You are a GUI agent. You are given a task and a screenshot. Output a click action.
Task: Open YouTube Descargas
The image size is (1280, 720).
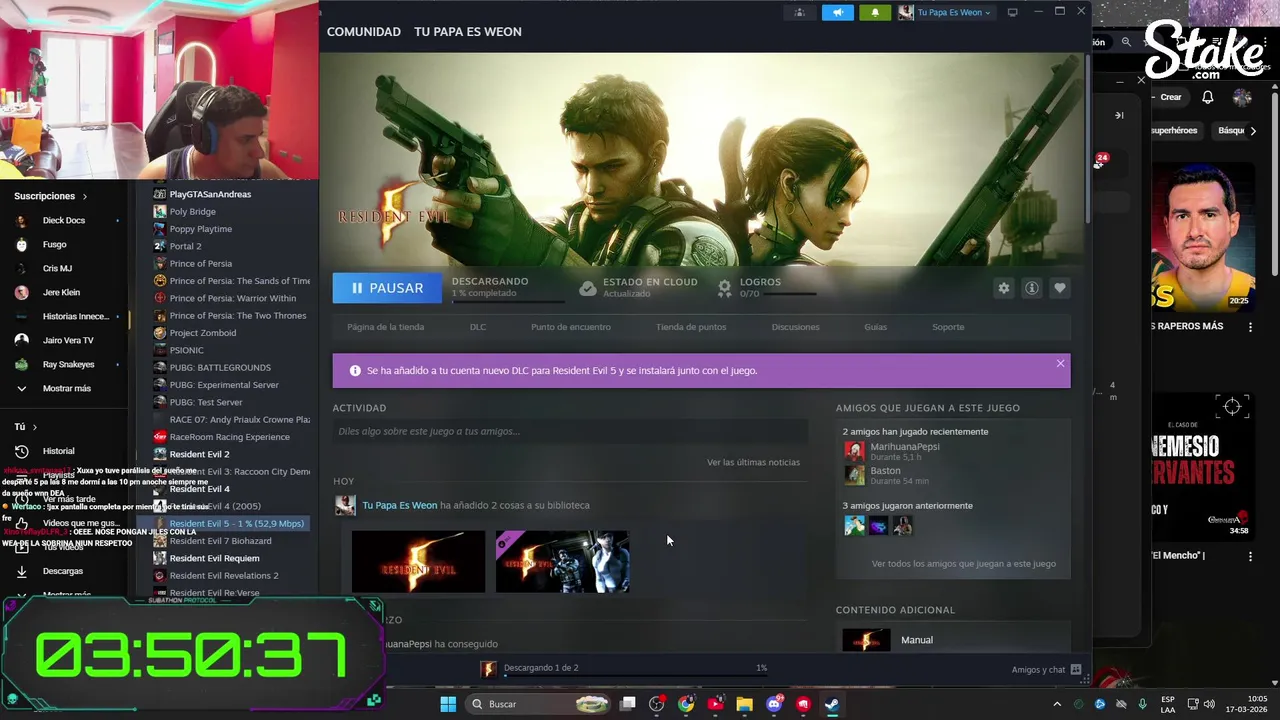[62, 571]
